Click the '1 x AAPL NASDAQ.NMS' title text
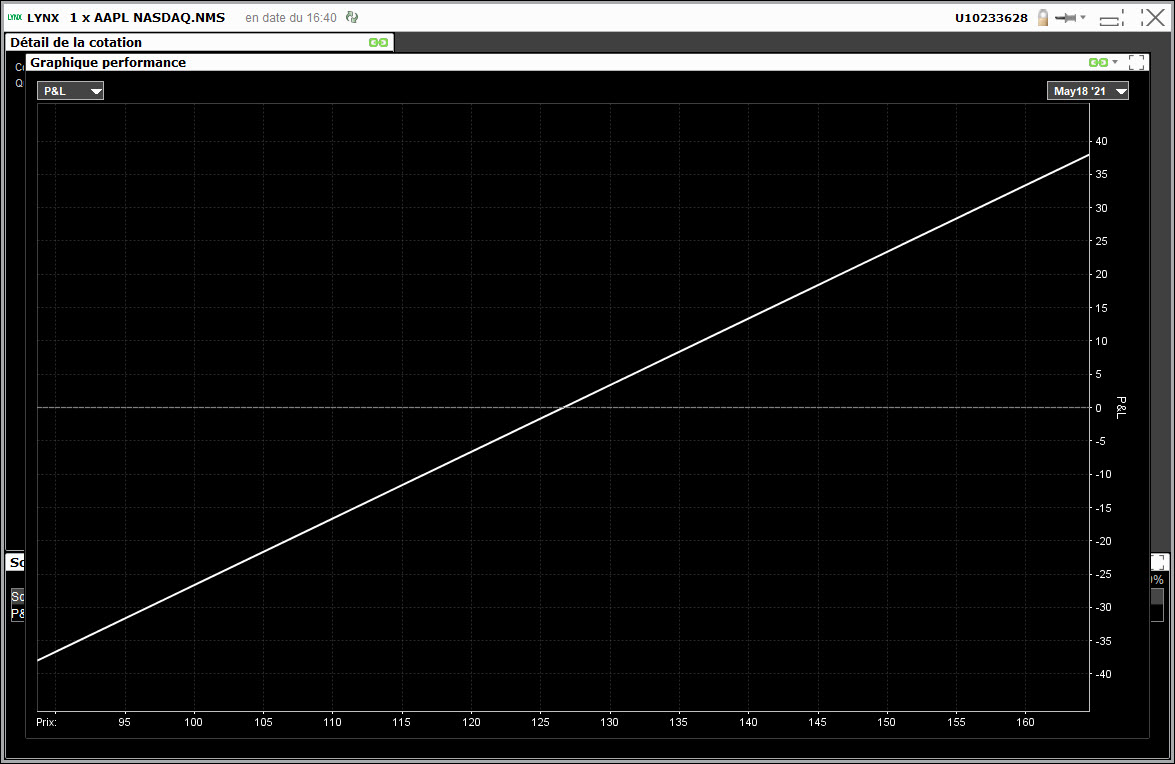The width and height of the screenshot is (1175, 764). (148, 17)
